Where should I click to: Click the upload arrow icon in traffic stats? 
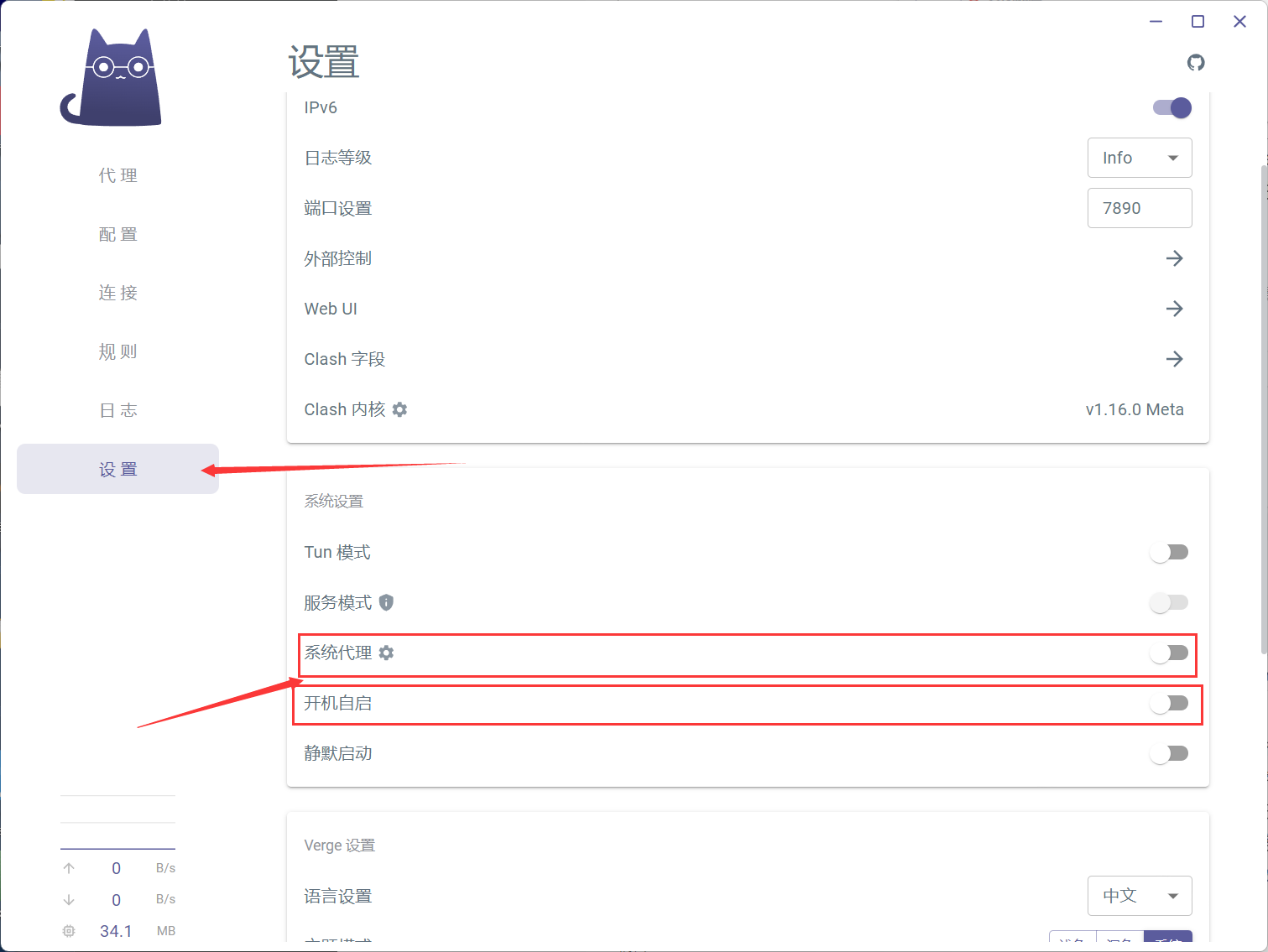[69, 868]
